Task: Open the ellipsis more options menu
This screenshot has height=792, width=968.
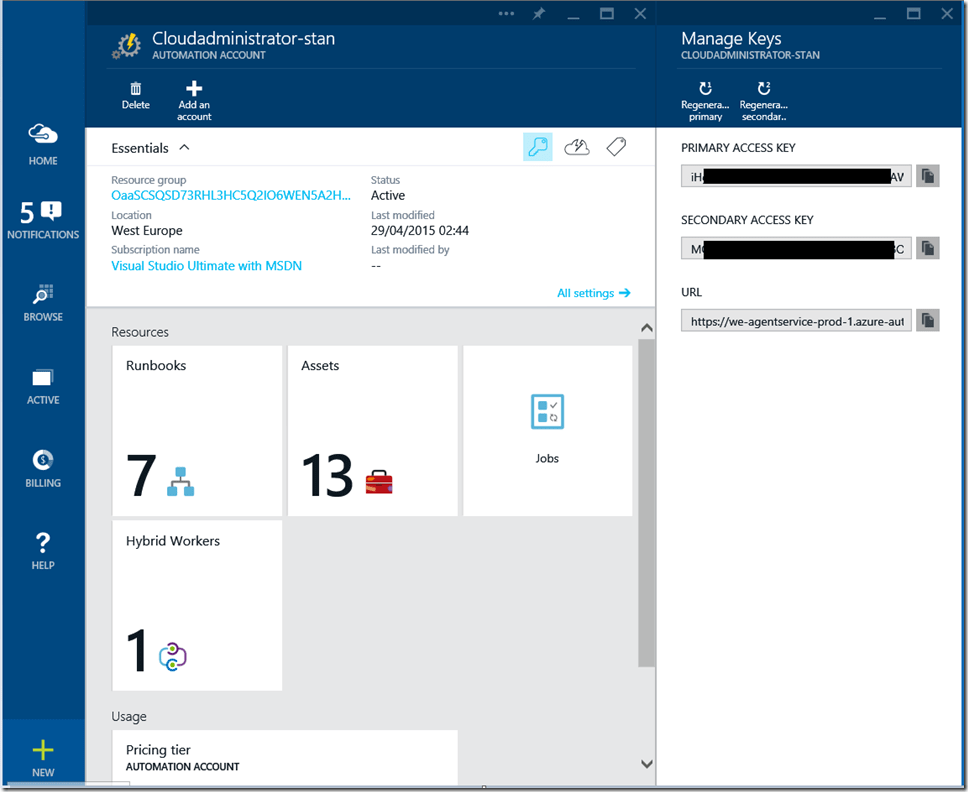Action: [506, 14]
